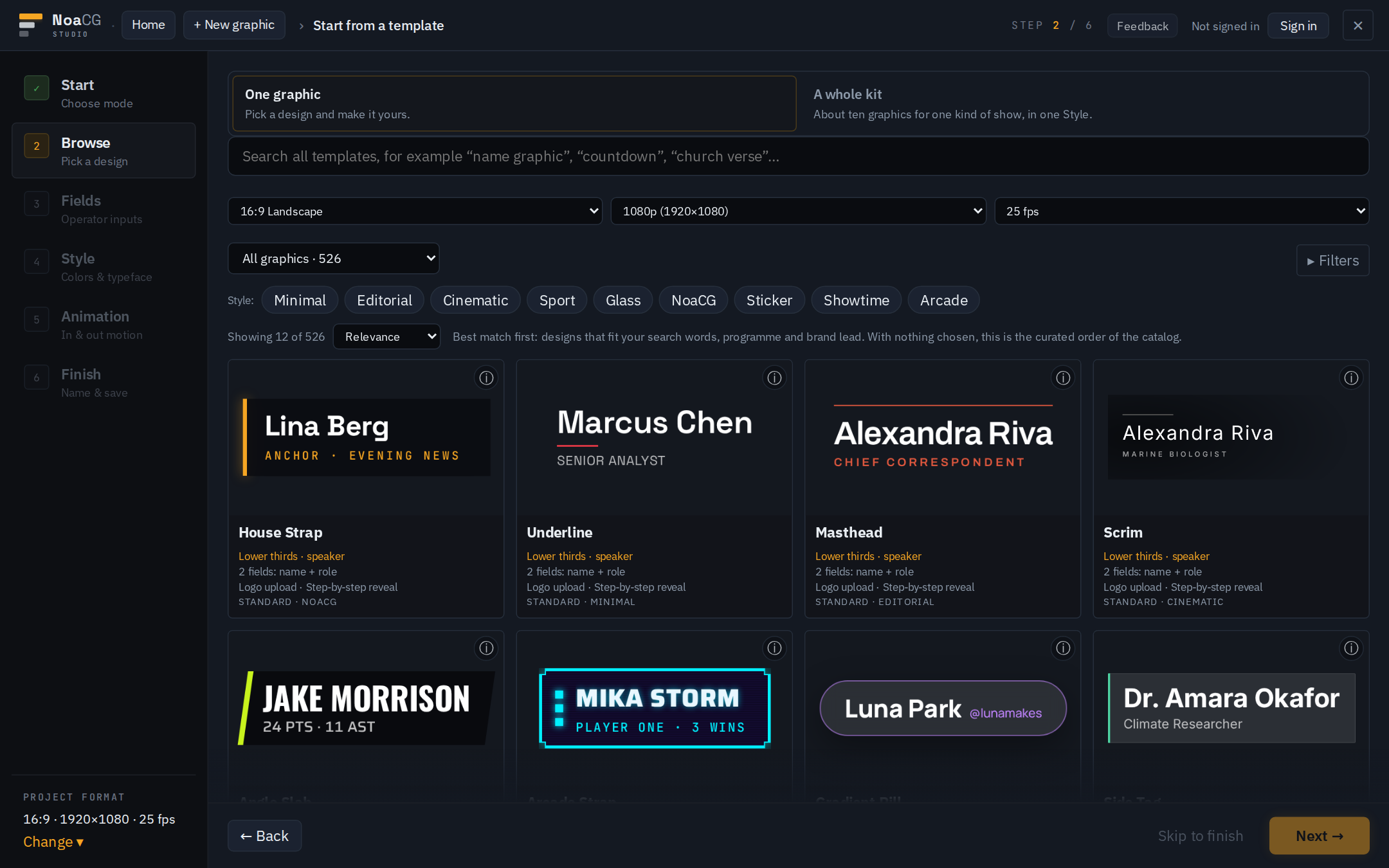Image resolution: width=1389 pixels, height=868 pixels.
Task: Toggle the Showtime style chip
Action: (x=856, y=300)
